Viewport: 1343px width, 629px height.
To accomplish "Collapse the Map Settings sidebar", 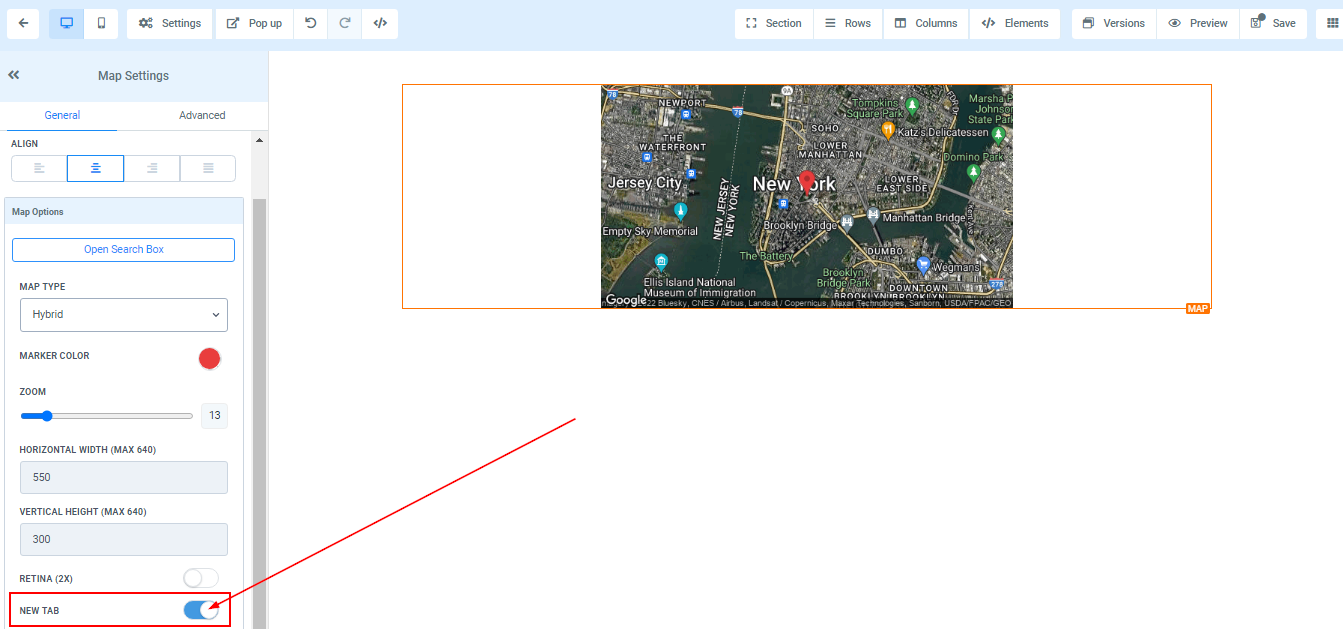I will (14, 75).
